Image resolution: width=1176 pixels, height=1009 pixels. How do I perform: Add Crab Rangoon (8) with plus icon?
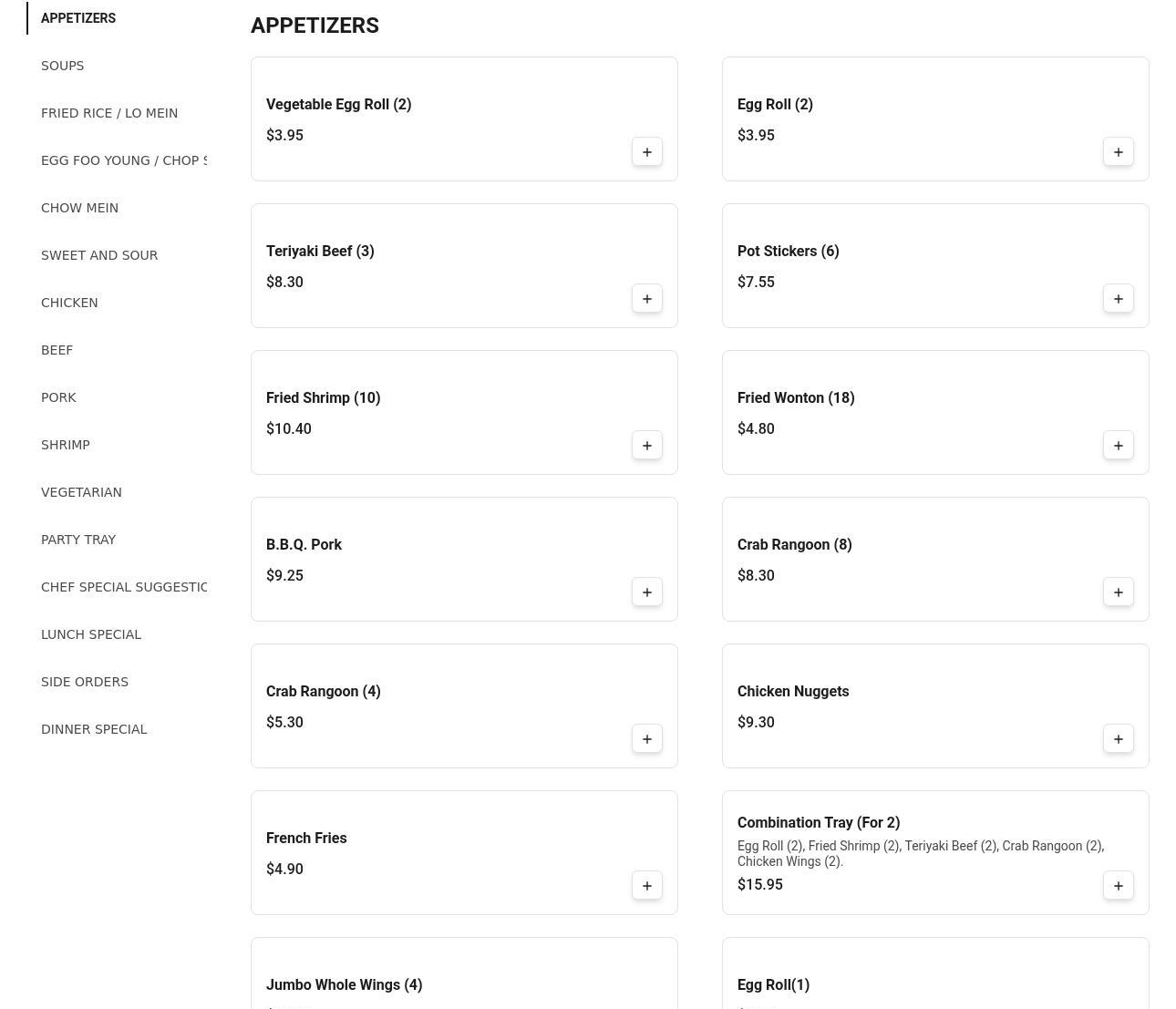pos(1119,592)
